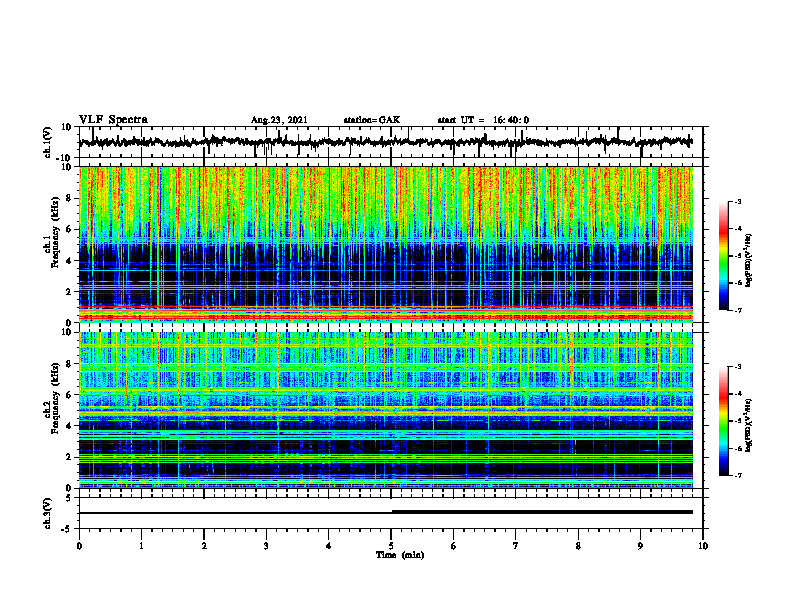Click time-axis tick label "9"
This screenshot has height=612, width=792.
point(640,546)
